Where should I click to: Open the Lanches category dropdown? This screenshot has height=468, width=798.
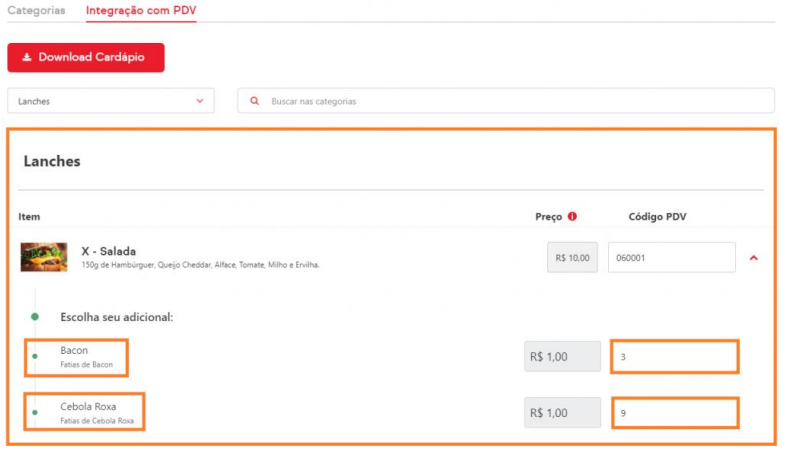(110, 101)
